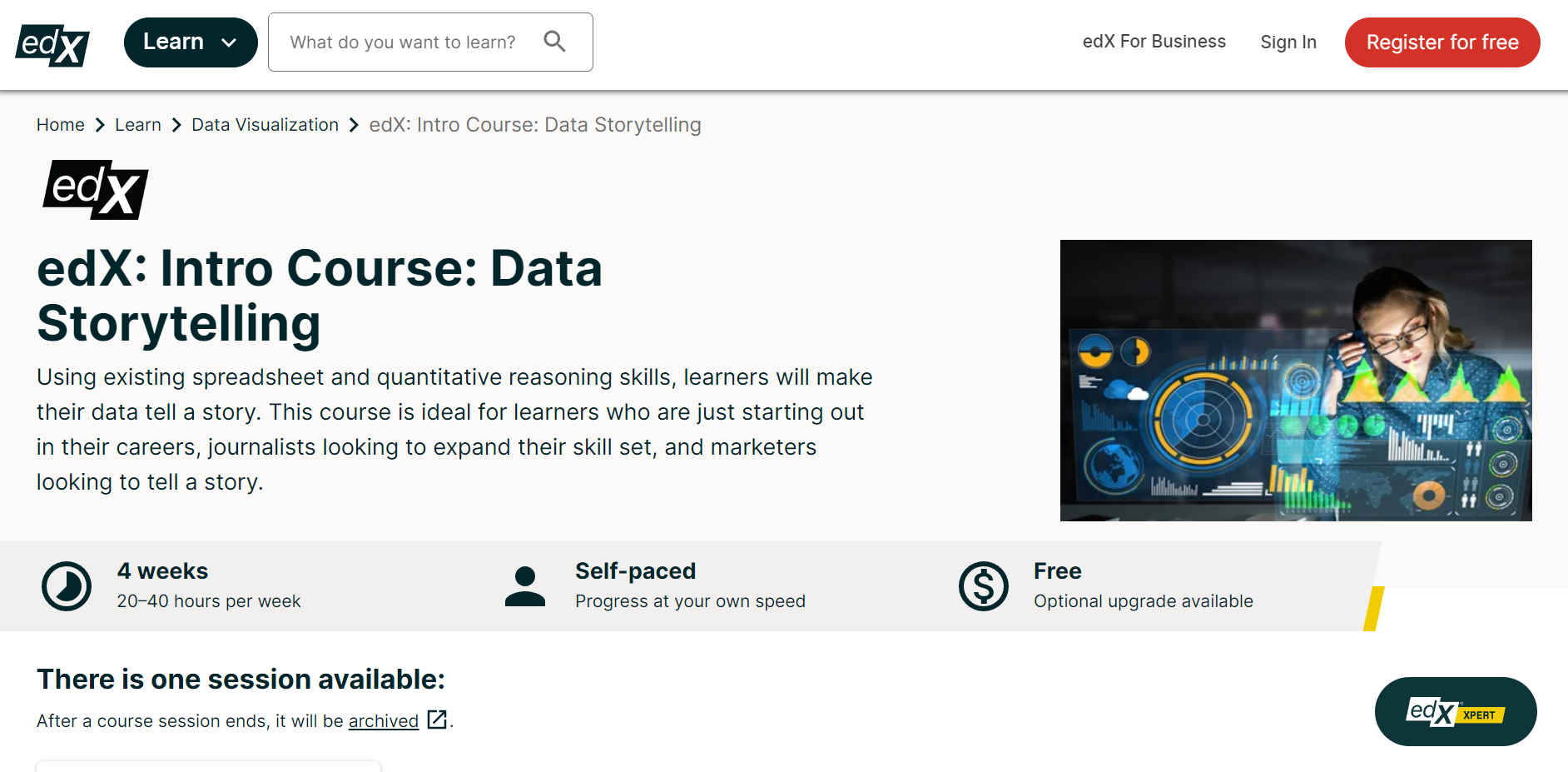This screenshot has height=772, width=1568.
Task: Expand the Learn menu chevron
Action: 230,42
